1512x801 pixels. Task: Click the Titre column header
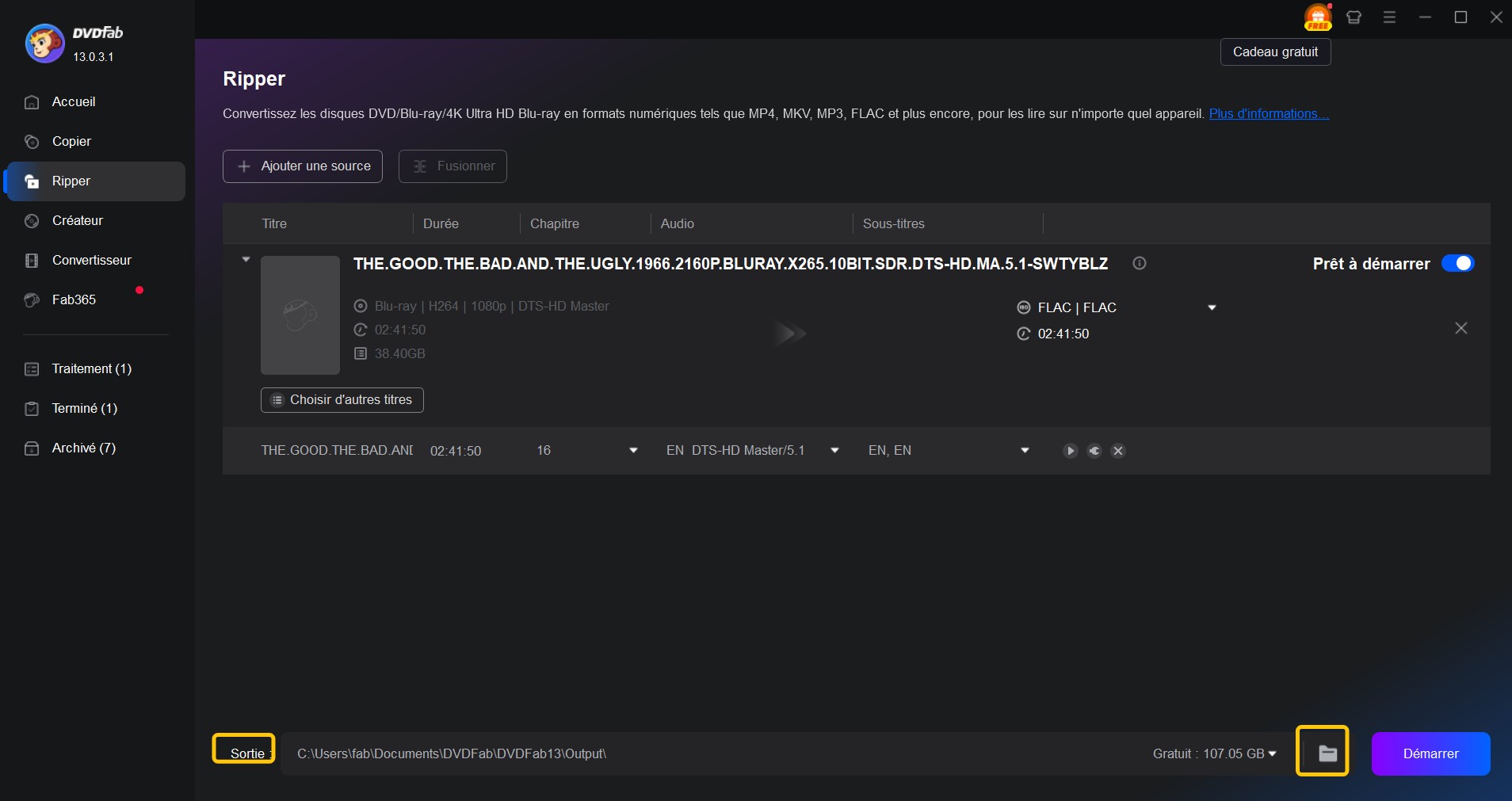pos(274,224)
